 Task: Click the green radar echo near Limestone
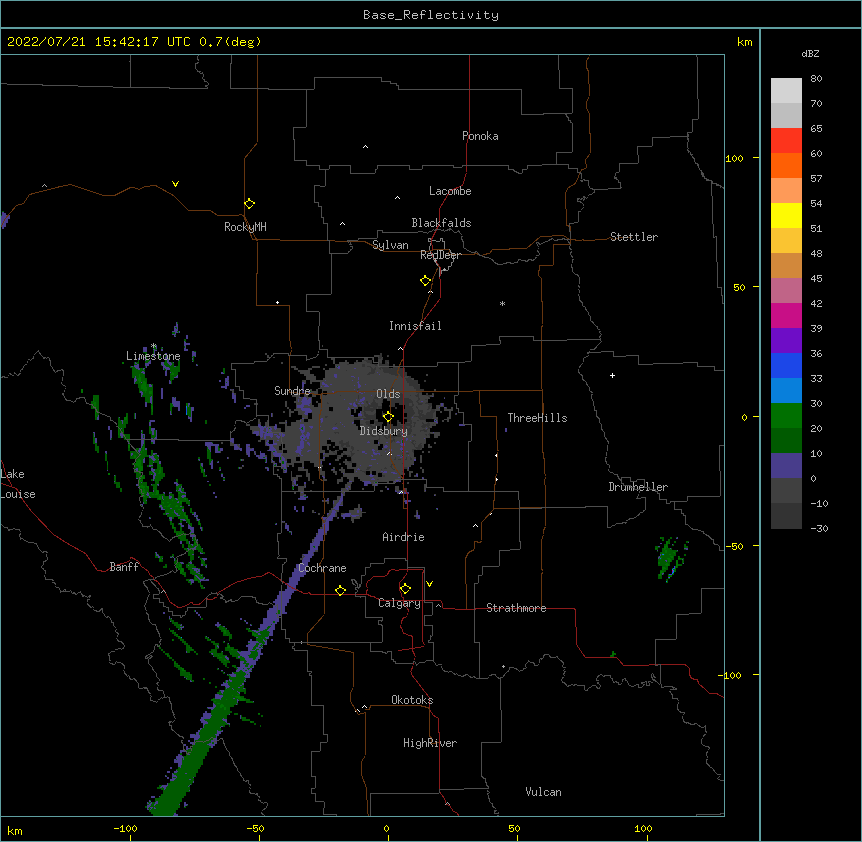tap(144, 385)
